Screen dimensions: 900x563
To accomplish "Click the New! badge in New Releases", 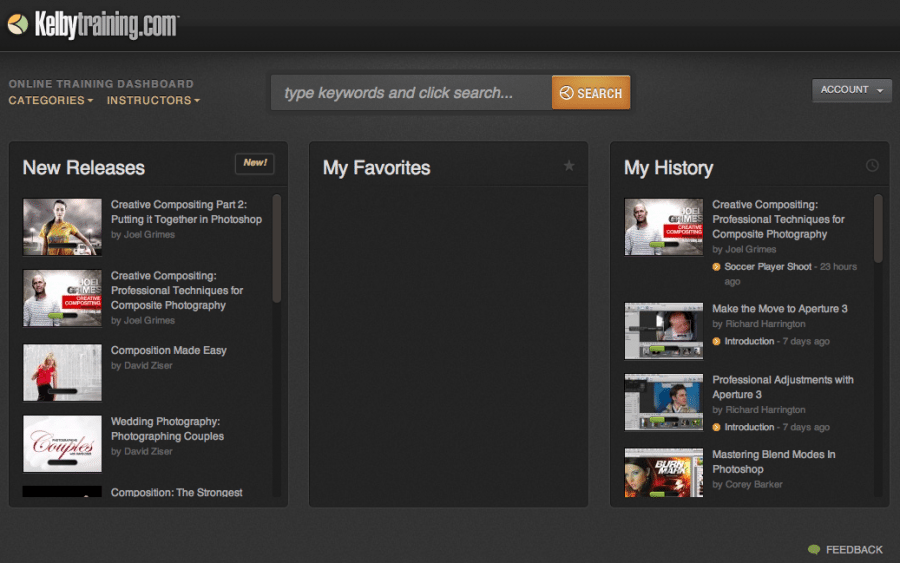I will point(255,163).
